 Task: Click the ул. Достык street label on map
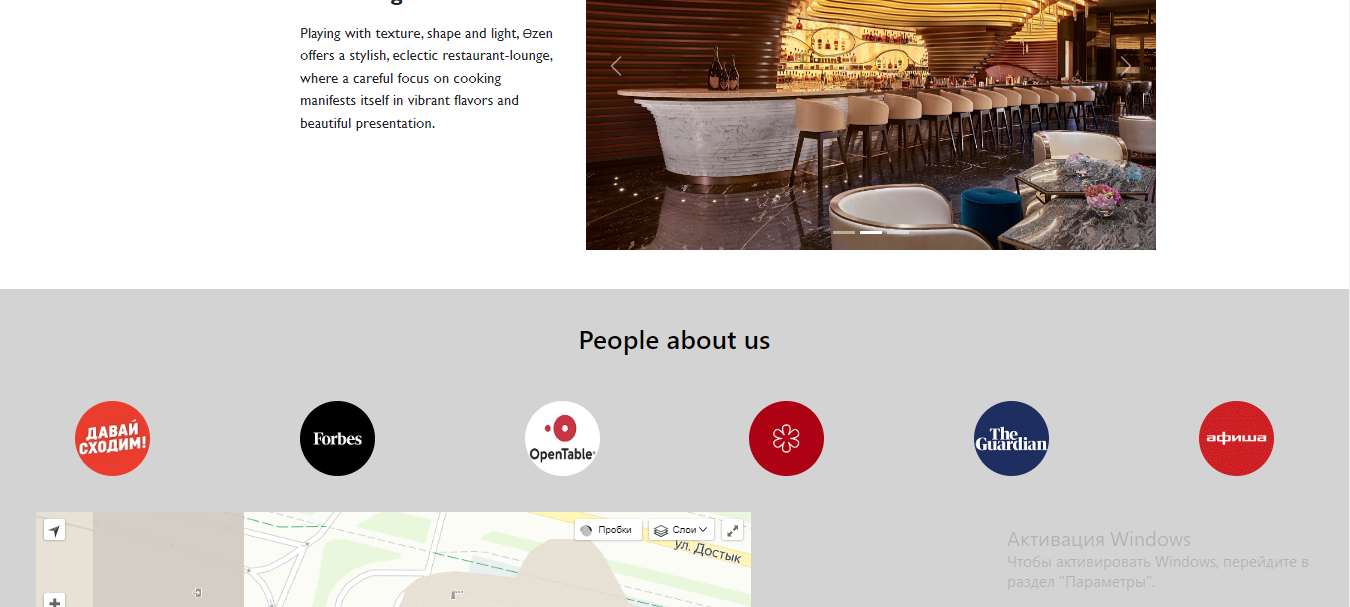[x=707, y=551]
